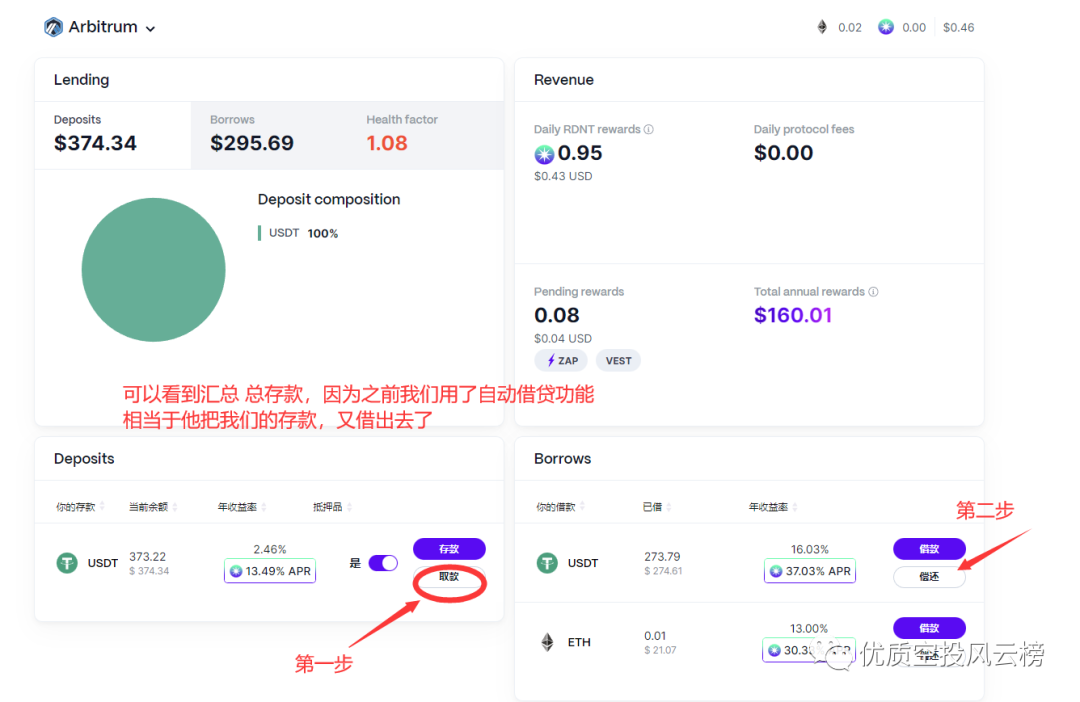The image size is (1080, 702).
Task: Sort deposits by 当前余额 column
Action: 153,507
